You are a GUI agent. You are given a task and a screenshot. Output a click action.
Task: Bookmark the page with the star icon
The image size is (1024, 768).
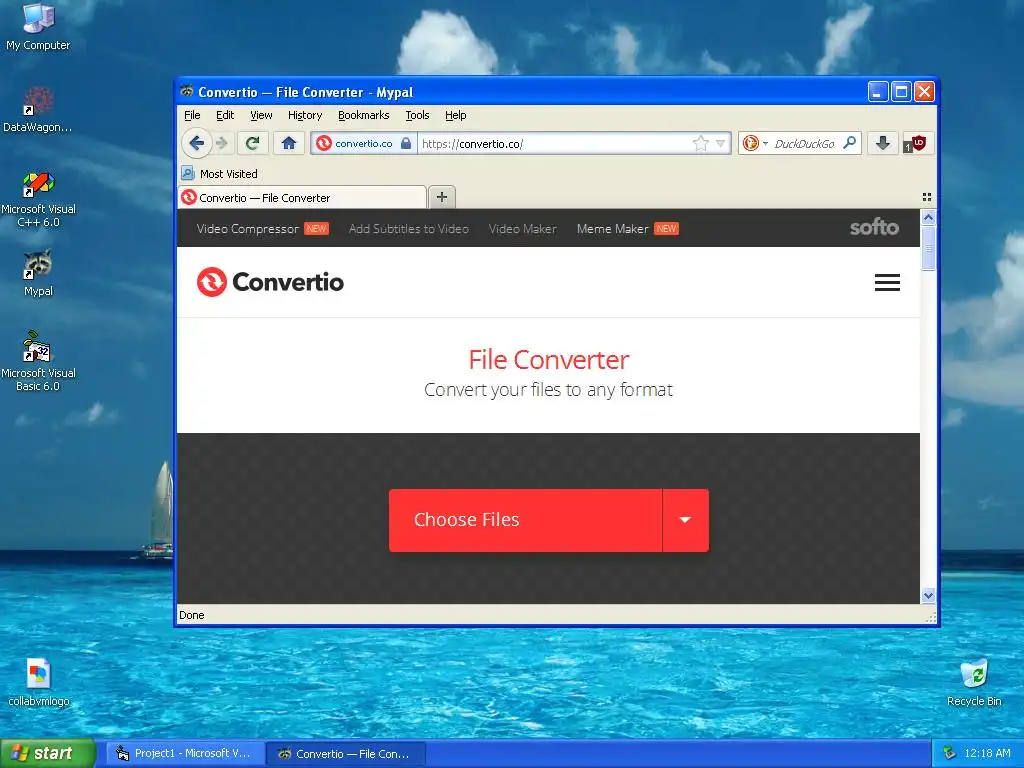tap(700, 143)
